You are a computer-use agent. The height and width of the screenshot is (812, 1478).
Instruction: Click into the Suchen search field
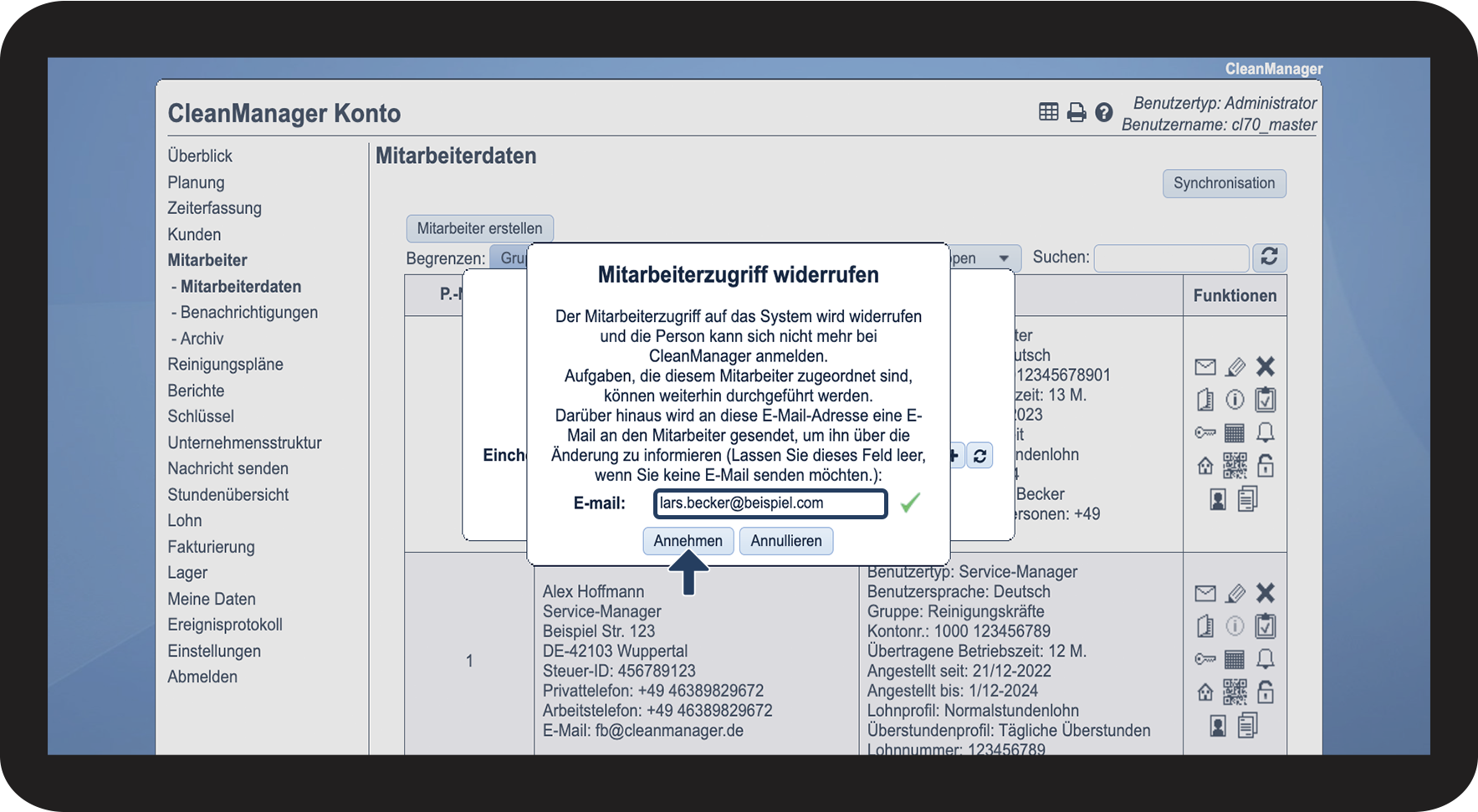point(1171,258)
